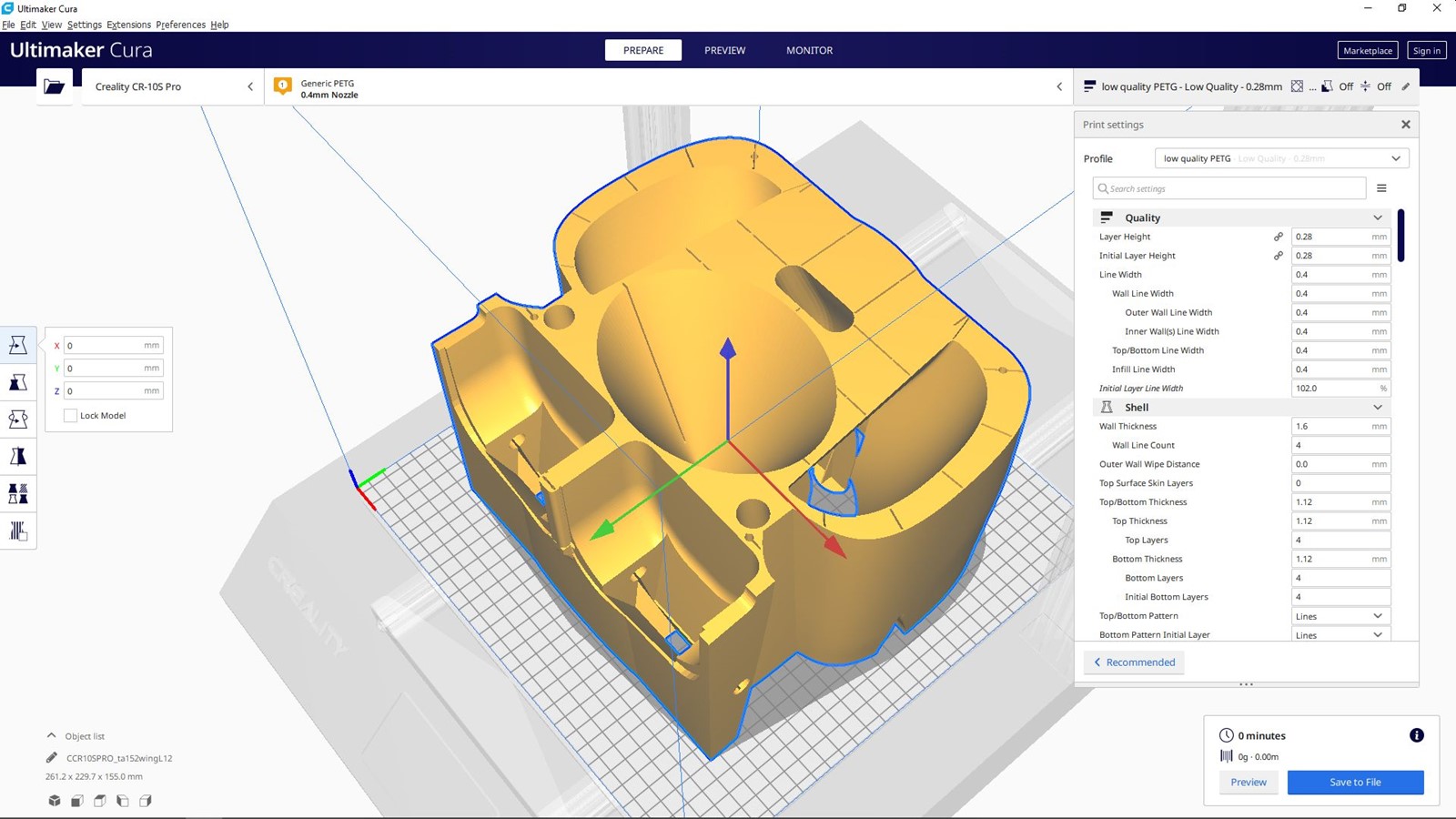
Task: Switch to front view cube icon
Action: (x=77, y=801)
